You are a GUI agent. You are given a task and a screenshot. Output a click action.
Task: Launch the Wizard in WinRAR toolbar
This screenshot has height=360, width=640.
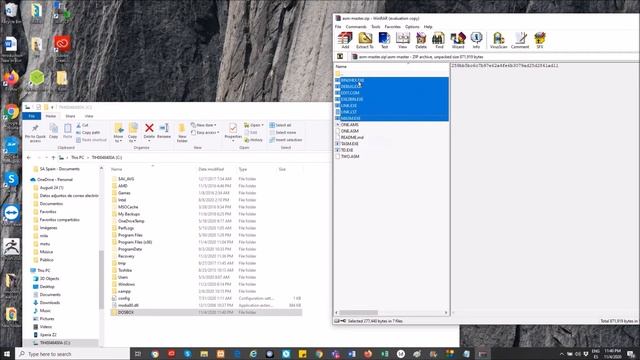click(x=458, y=40)
